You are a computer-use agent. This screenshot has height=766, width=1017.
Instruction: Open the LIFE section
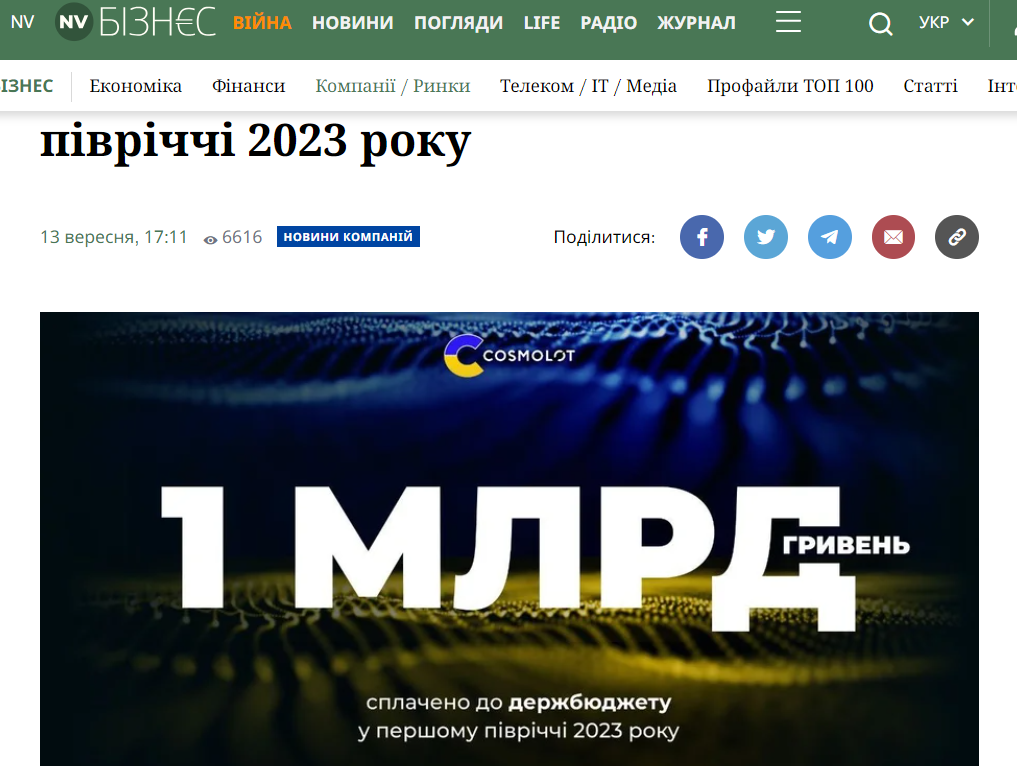[x=542, y=23]
